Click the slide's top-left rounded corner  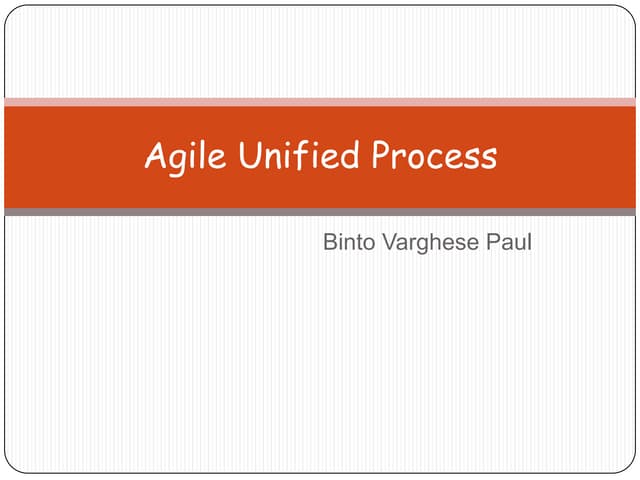(10, 11)
